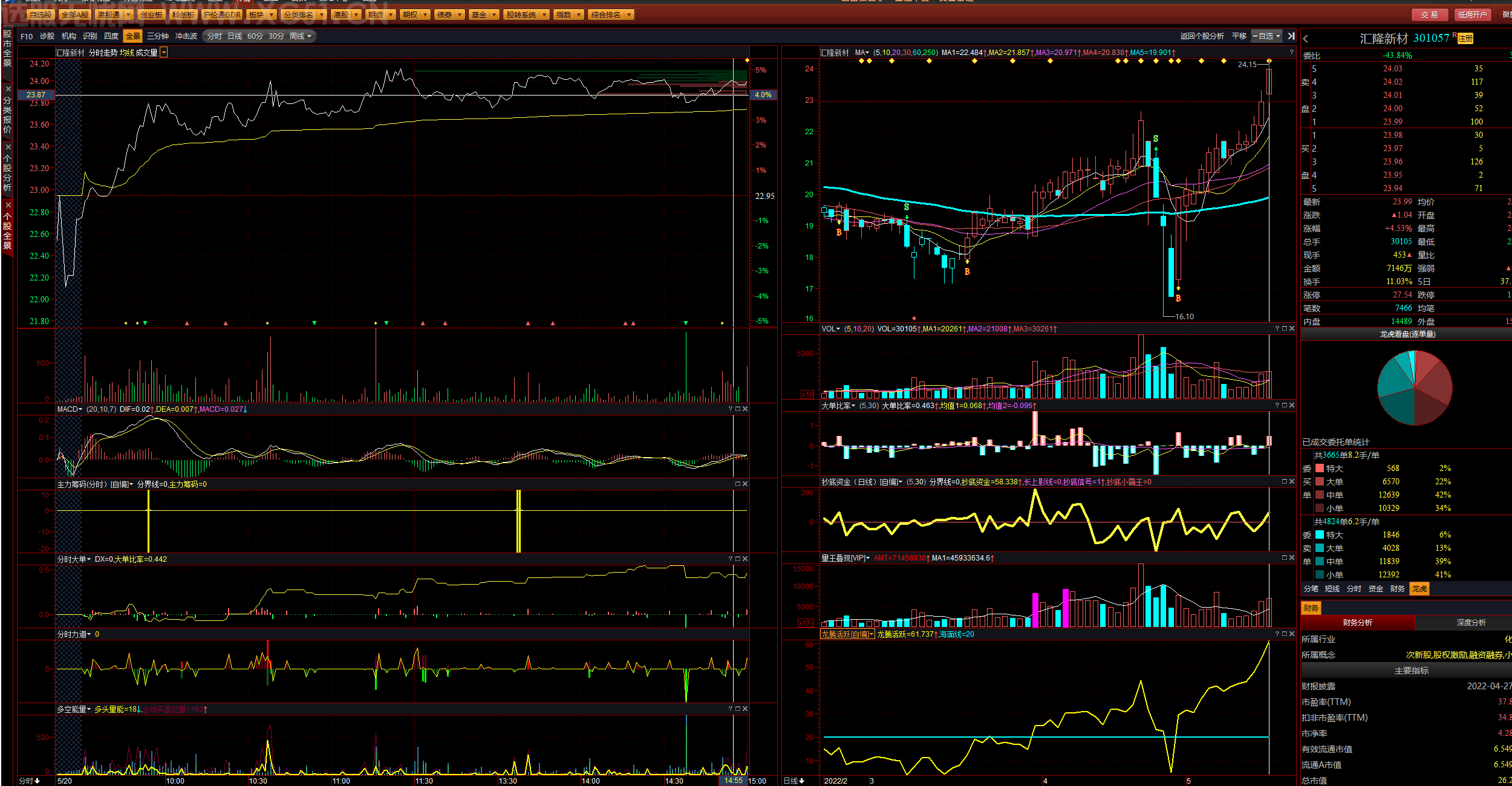Open the 股市全景 sidebar tab
This screenshot has height=786, width=1512.
(7, 48)
